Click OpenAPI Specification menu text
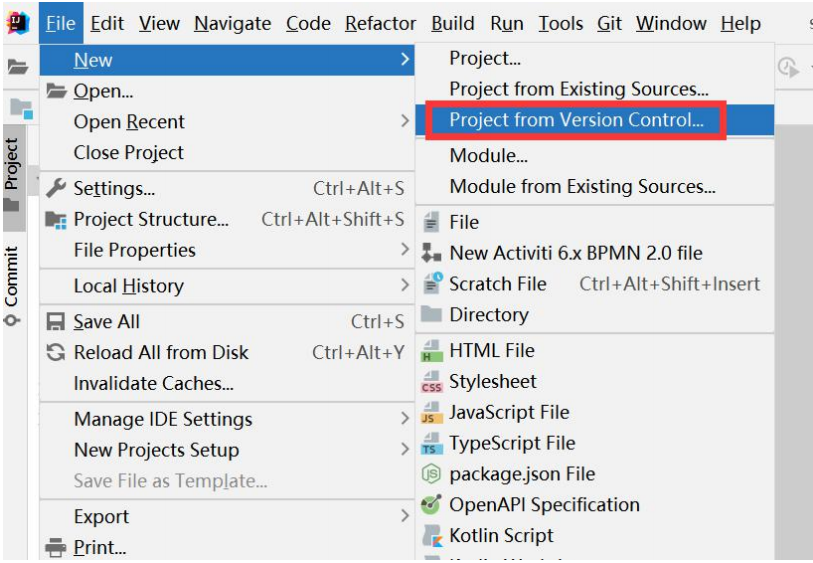 544,504
